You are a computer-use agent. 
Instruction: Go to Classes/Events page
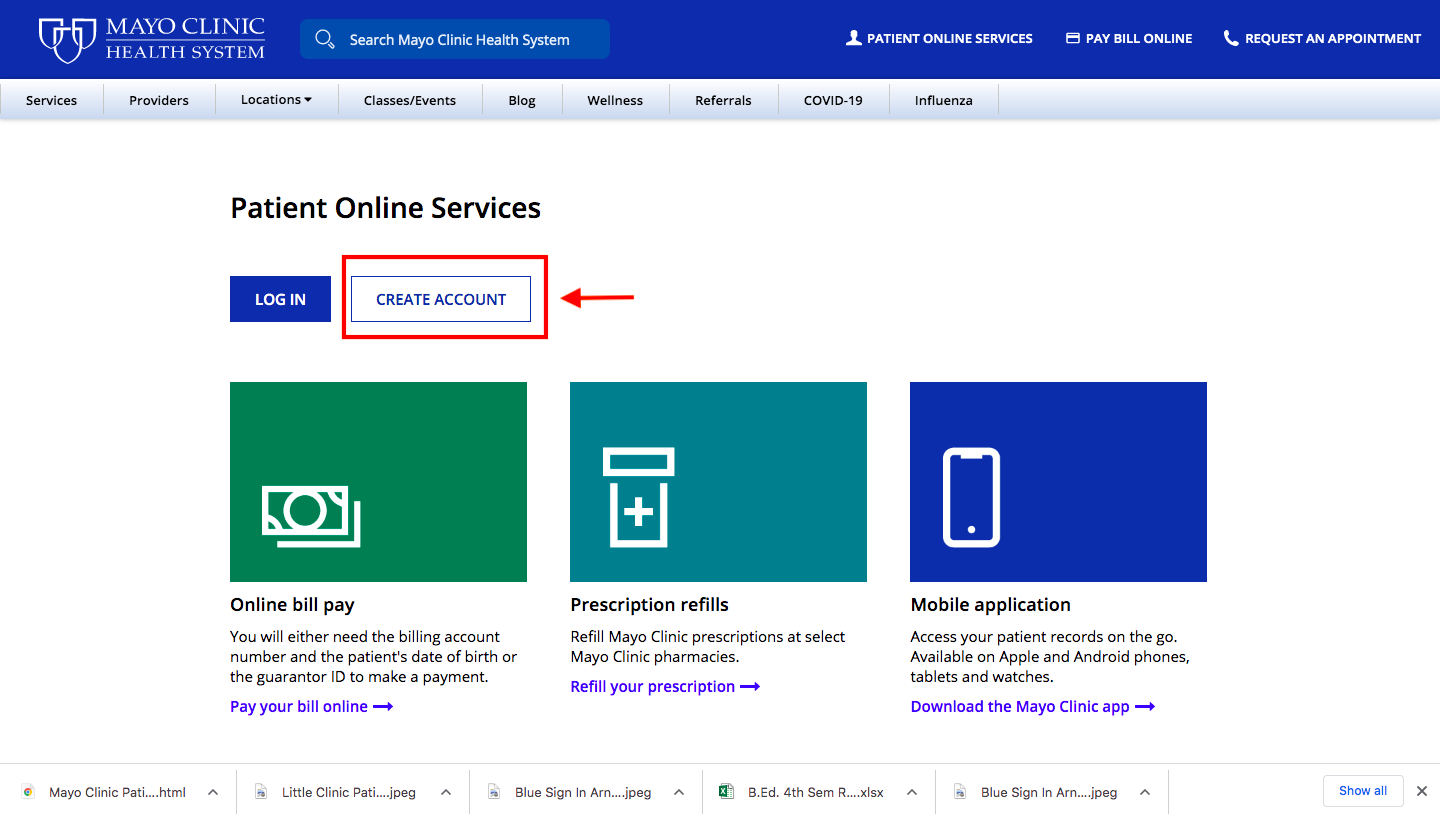[410, 100]
